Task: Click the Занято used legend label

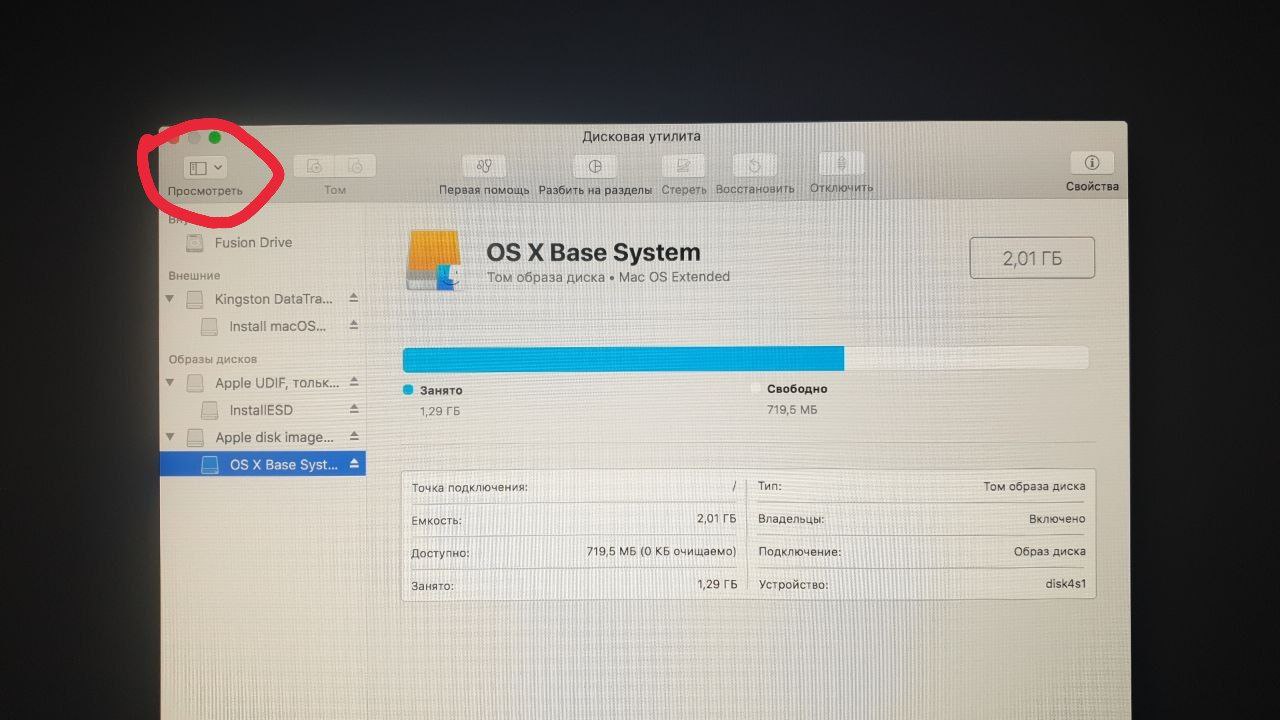Action: [441, 390]
